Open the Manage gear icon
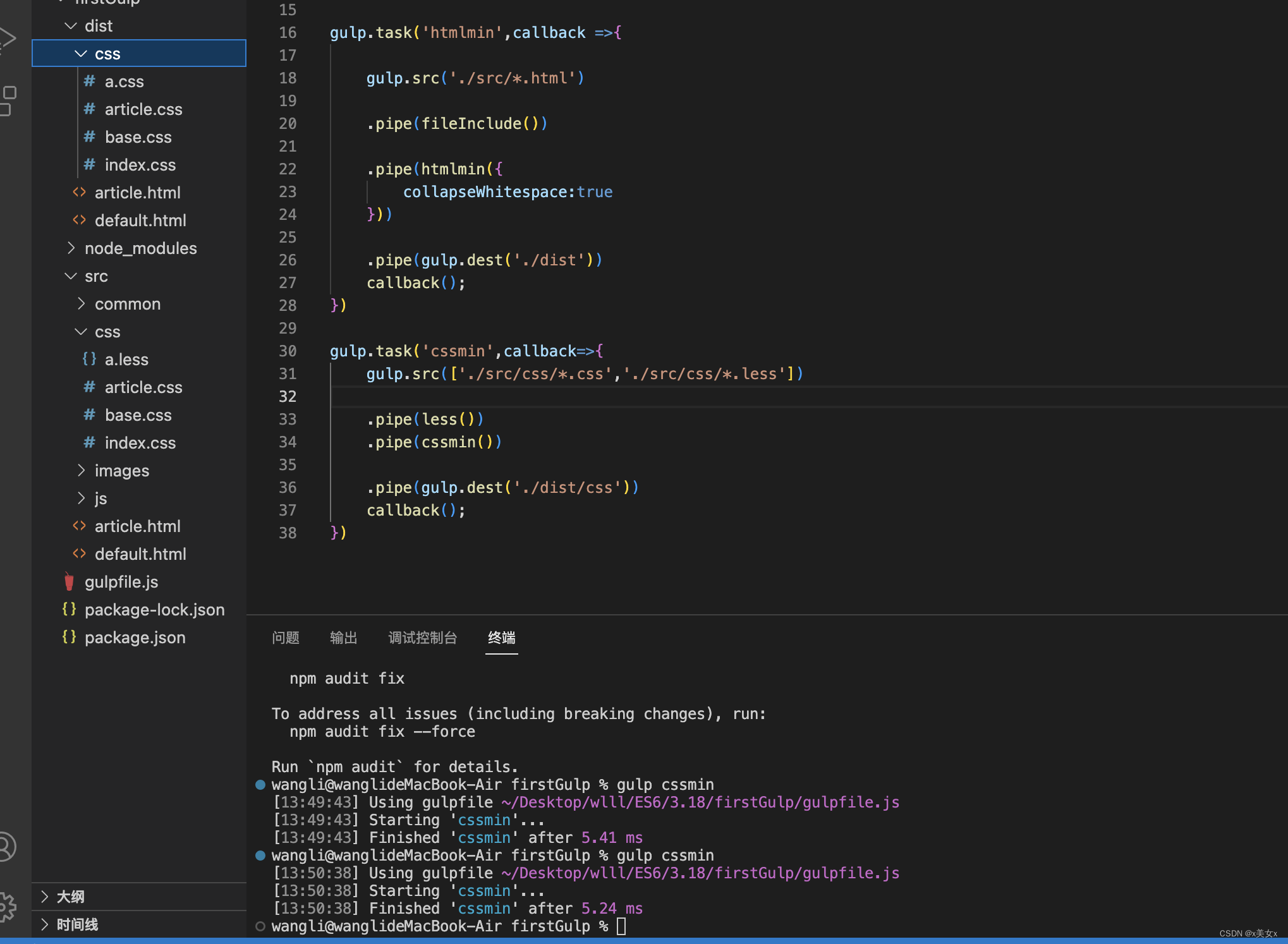This screenshot has height=944, width=1288. tap(6, 906)
